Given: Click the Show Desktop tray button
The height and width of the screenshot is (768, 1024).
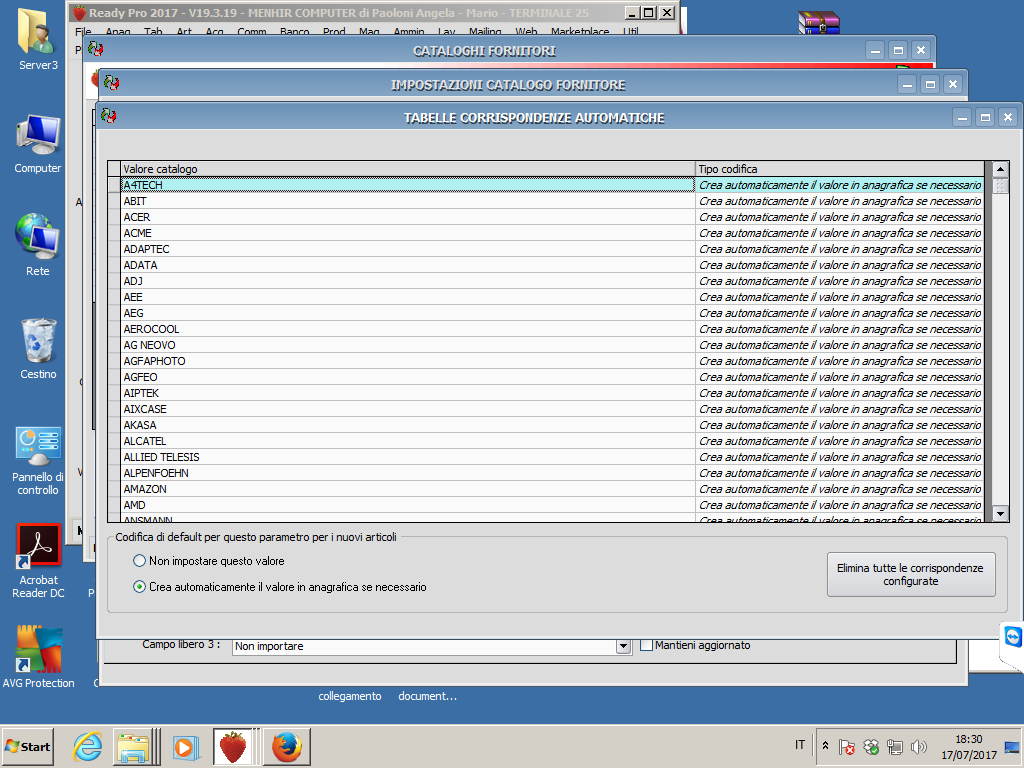Looking at the screenshot, I should (1013, 746).
